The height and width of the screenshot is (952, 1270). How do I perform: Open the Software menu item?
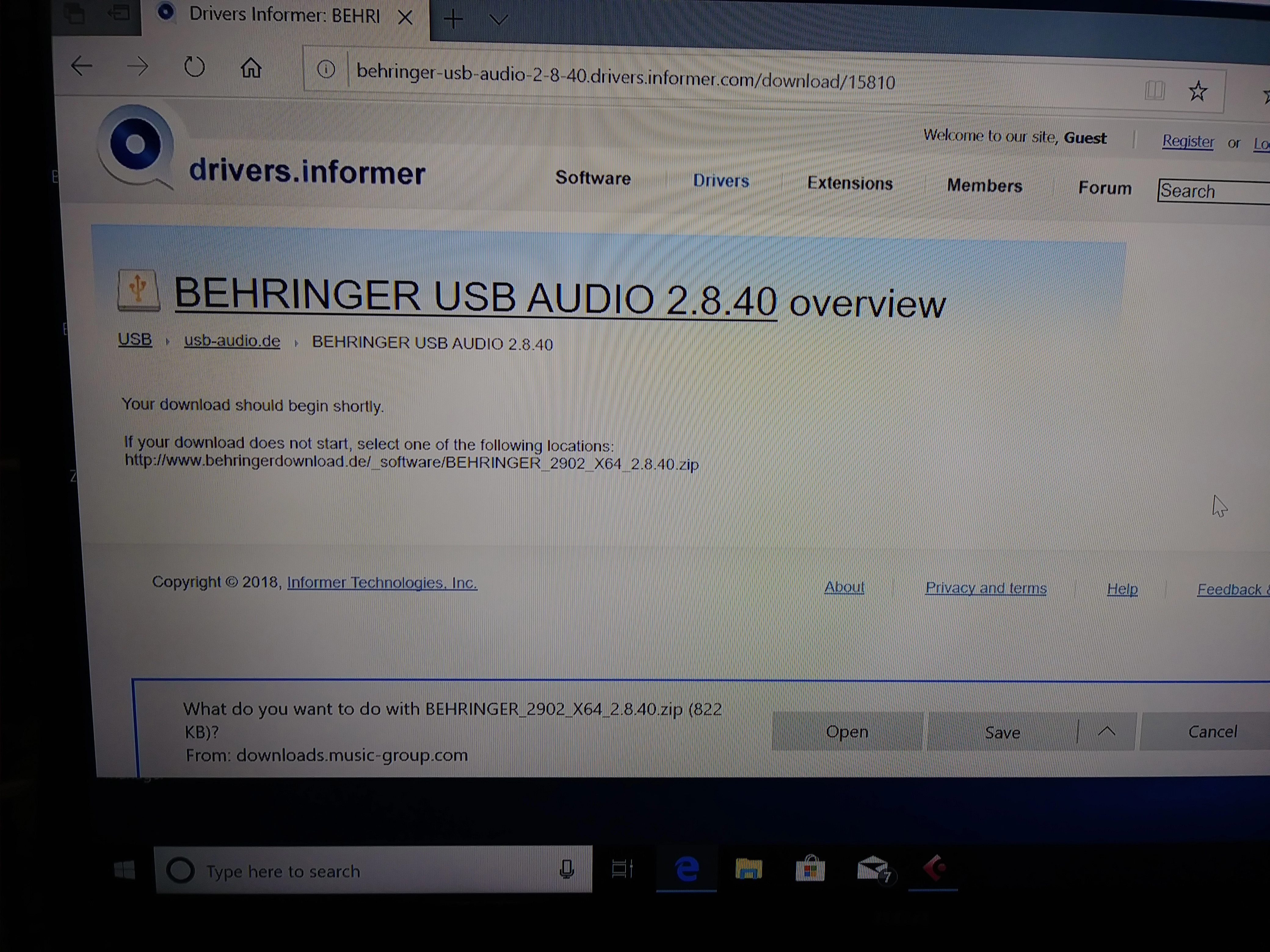[x=593, y=178]
